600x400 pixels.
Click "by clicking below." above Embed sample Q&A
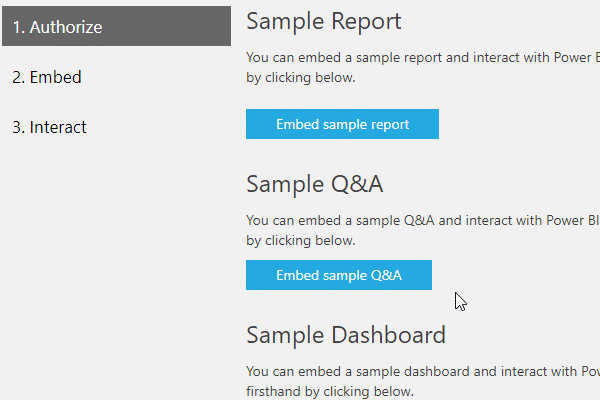[x=300, y=240]
